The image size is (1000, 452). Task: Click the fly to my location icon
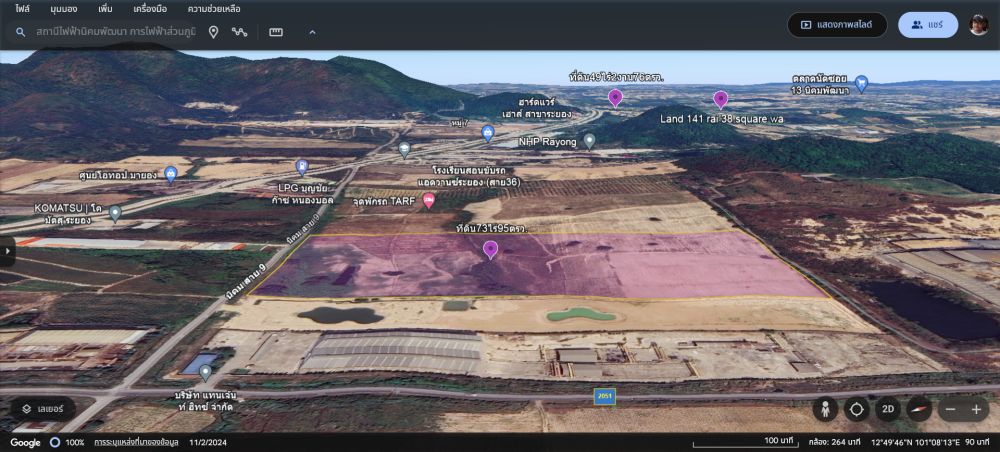pyautogui.click(x=857, y=409)
